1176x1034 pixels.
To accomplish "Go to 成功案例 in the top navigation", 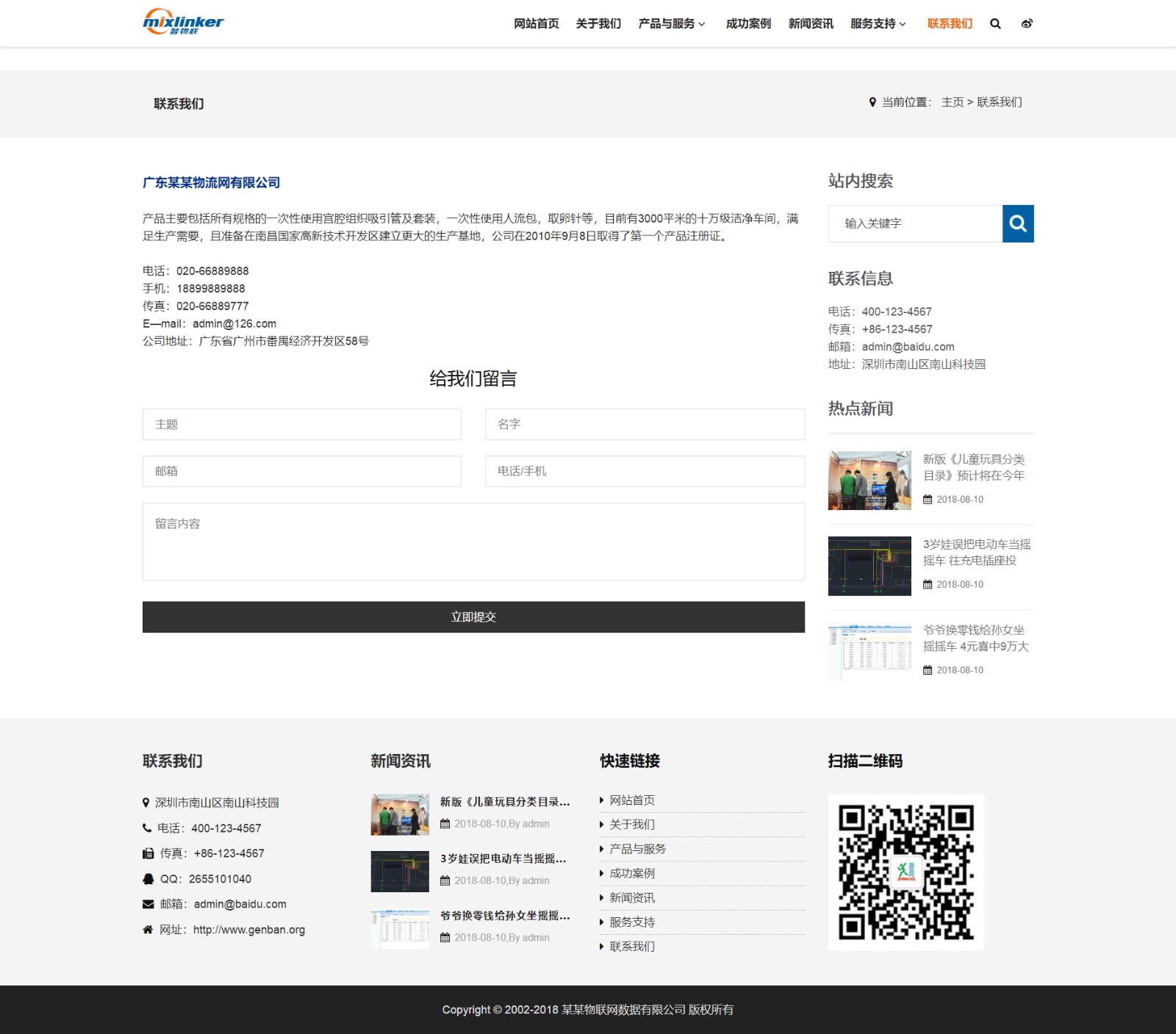I will (748, 24).
